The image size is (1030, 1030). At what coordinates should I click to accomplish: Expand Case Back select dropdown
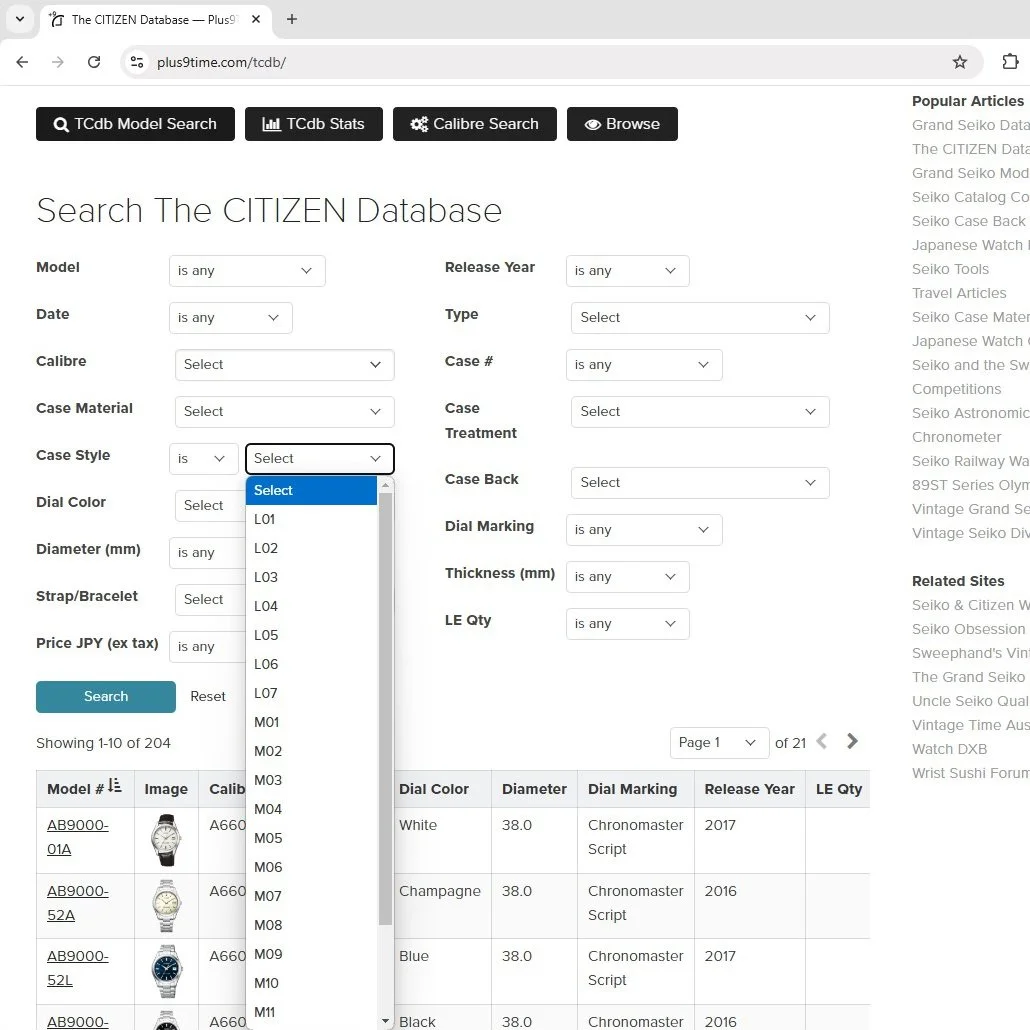point(700,483)
